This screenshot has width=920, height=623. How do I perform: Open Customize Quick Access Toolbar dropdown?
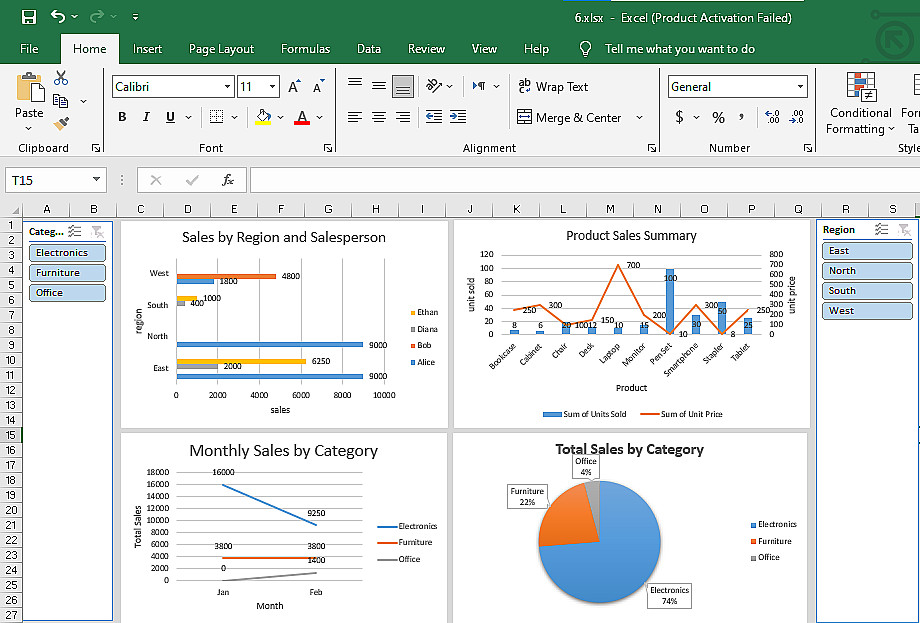tap(135, 17)
